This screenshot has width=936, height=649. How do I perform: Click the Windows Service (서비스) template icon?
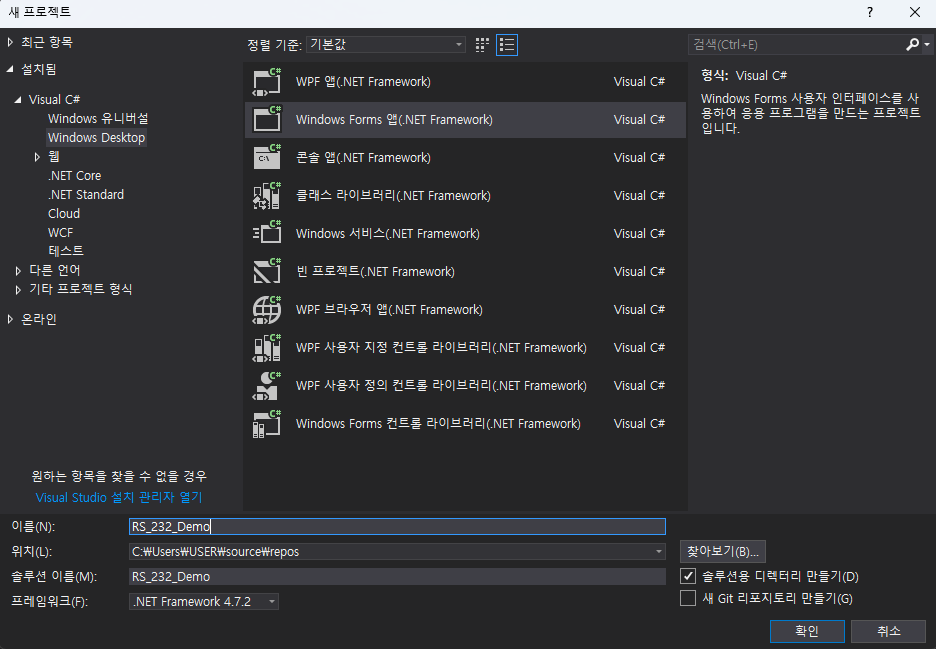(266, 233)
